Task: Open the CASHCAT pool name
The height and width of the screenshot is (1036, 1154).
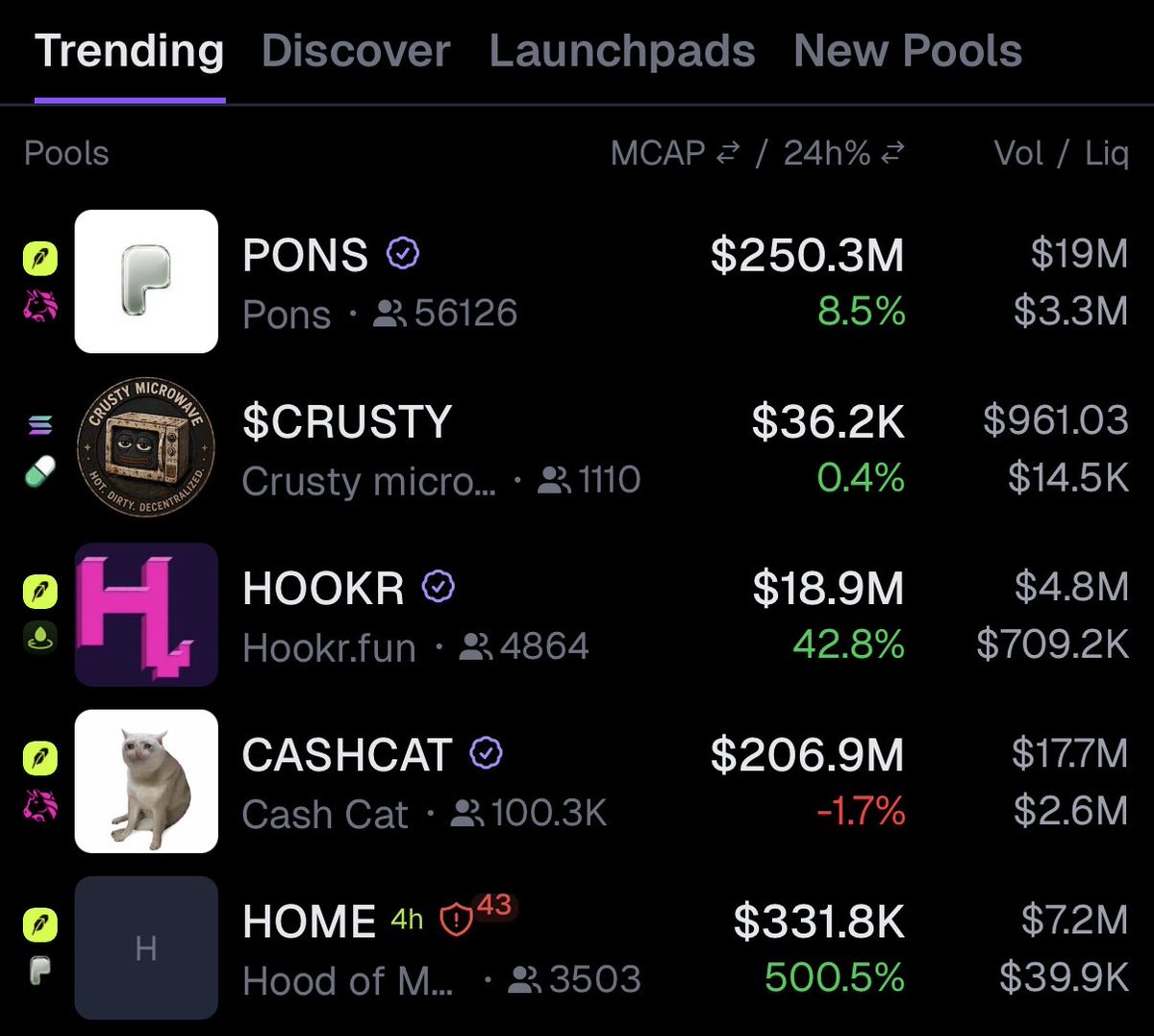Action: [x=347, y=754]
